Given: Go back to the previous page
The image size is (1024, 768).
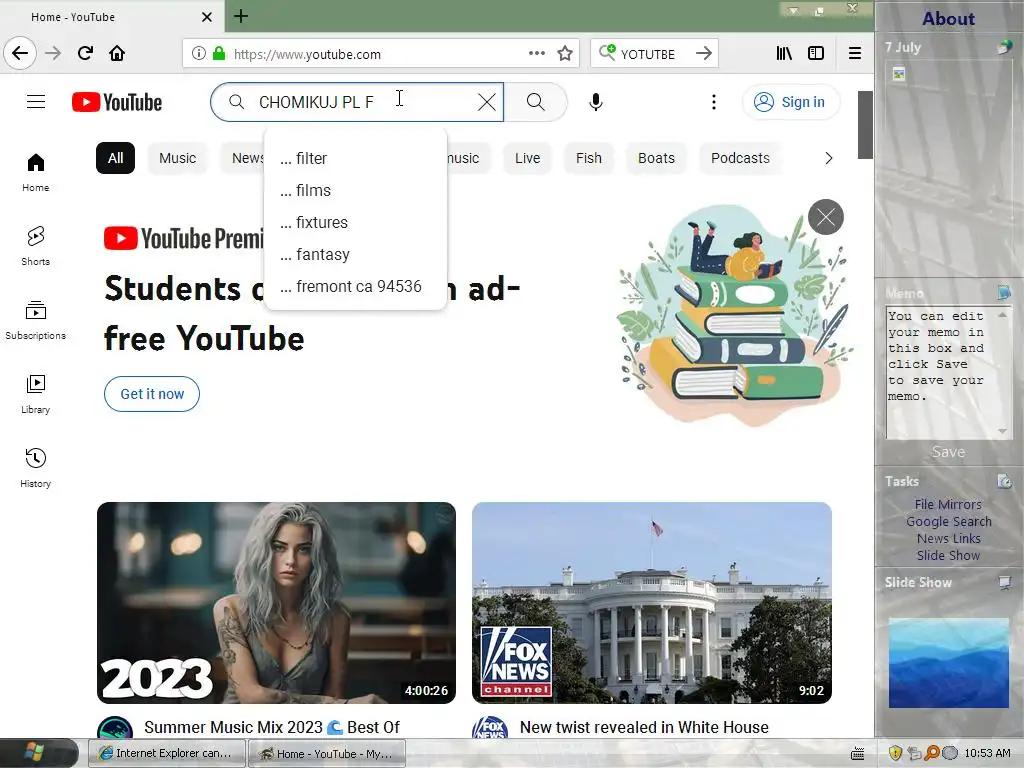Looking at the screenshot, I should click(x=20, y=54).
